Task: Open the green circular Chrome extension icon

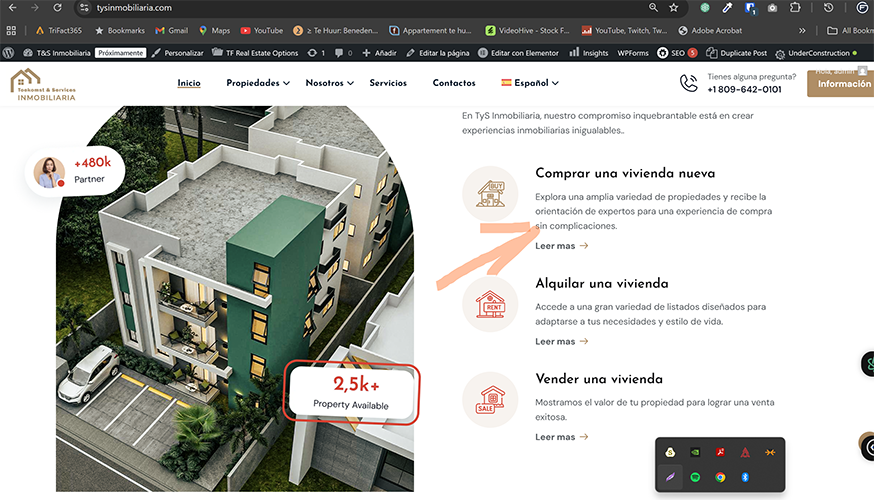Action: point(705,7)
